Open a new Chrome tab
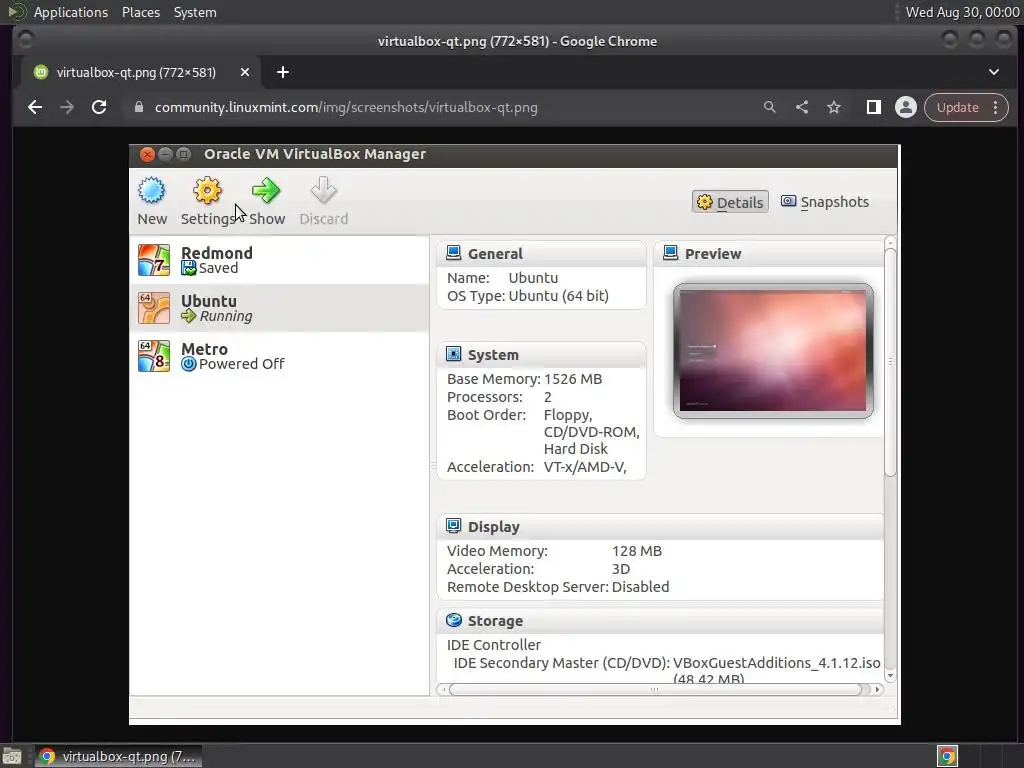1024x768 pixels. point(283,72)
